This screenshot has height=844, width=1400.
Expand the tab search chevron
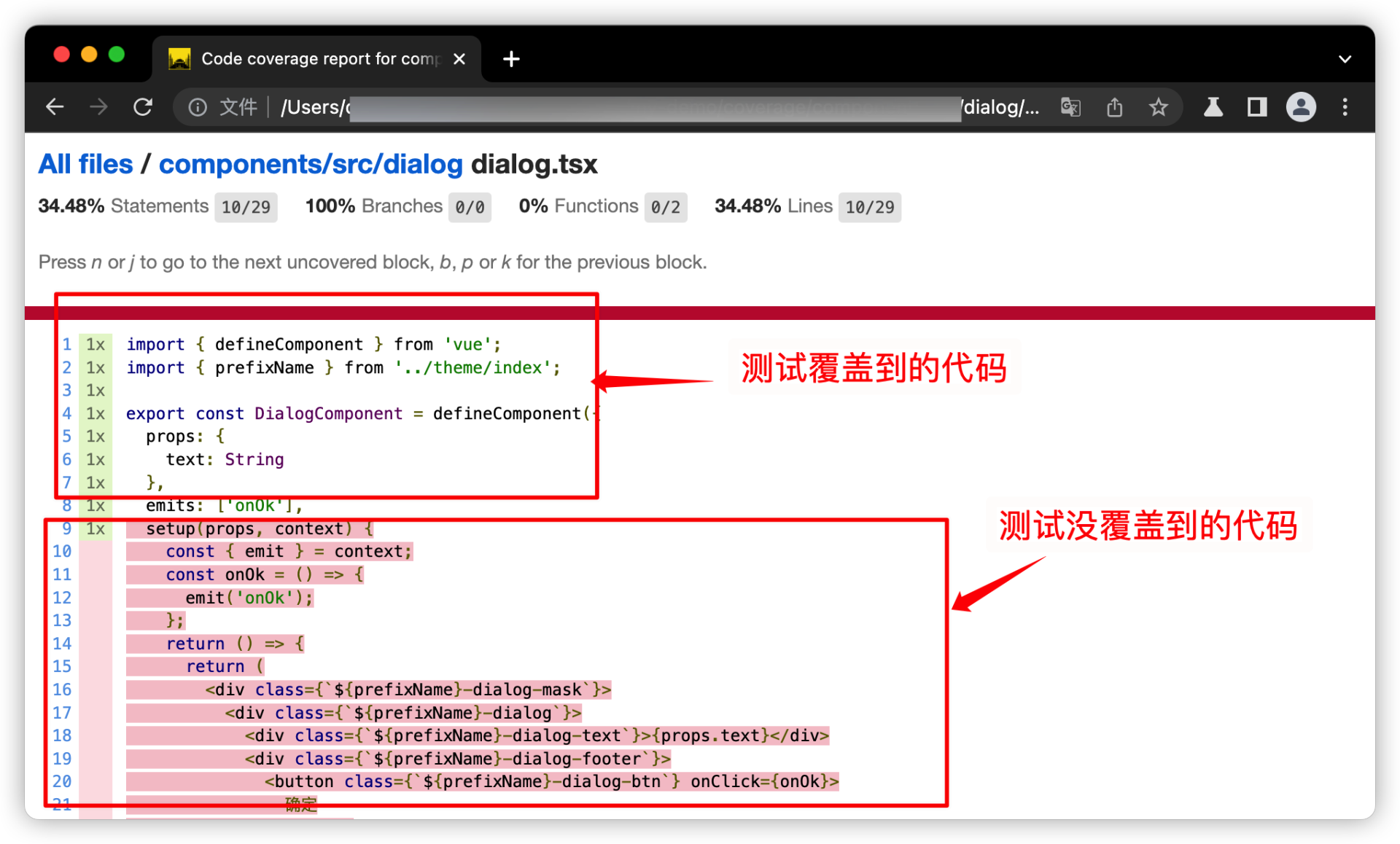1345,59
